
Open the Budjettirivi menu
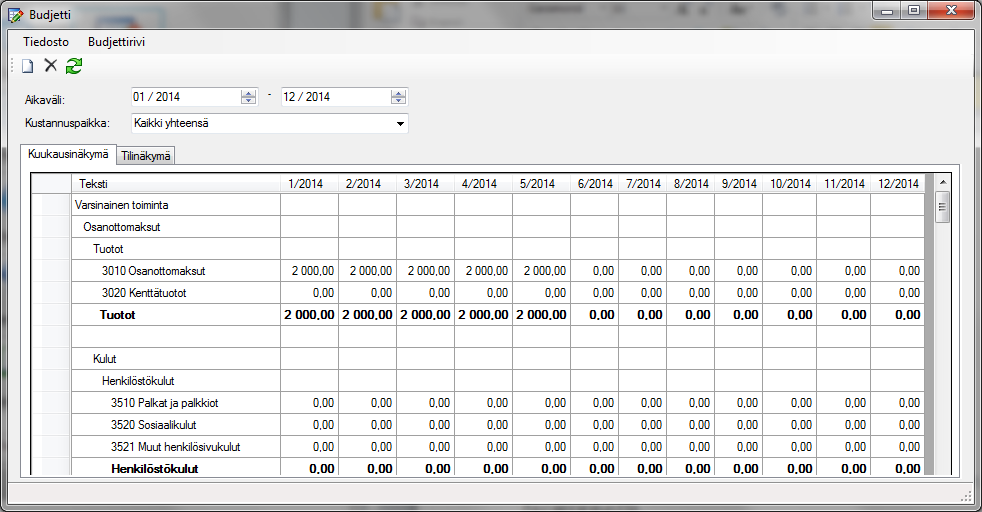[116, 42]
